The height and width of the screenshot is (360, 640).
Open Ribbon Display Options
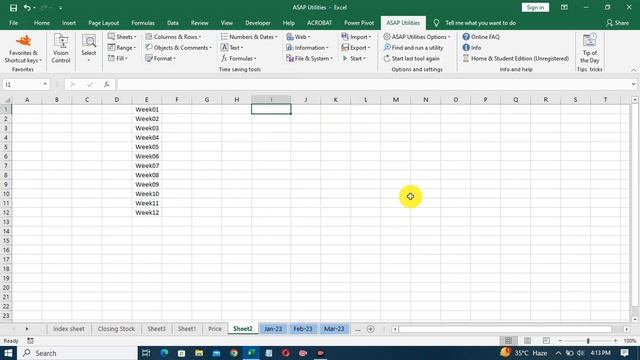pos(564,7)
